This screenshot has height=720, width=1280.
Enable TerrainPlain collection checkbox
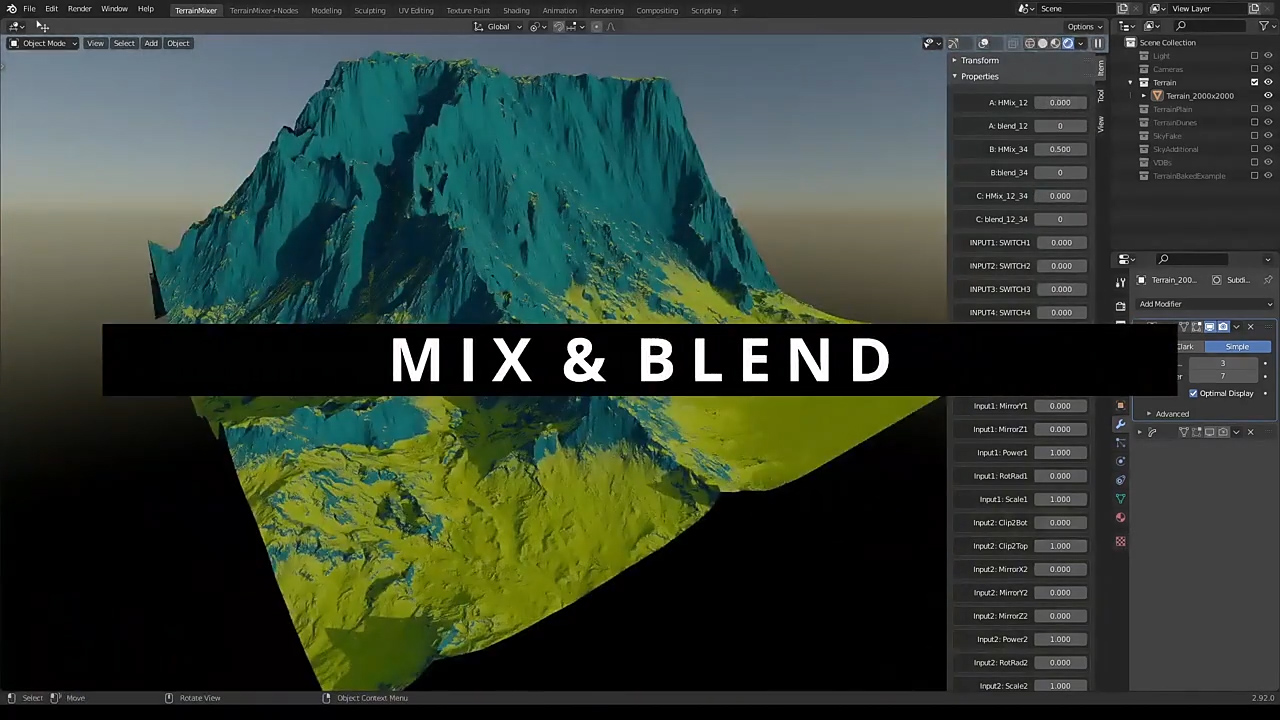pos(1254,109)
